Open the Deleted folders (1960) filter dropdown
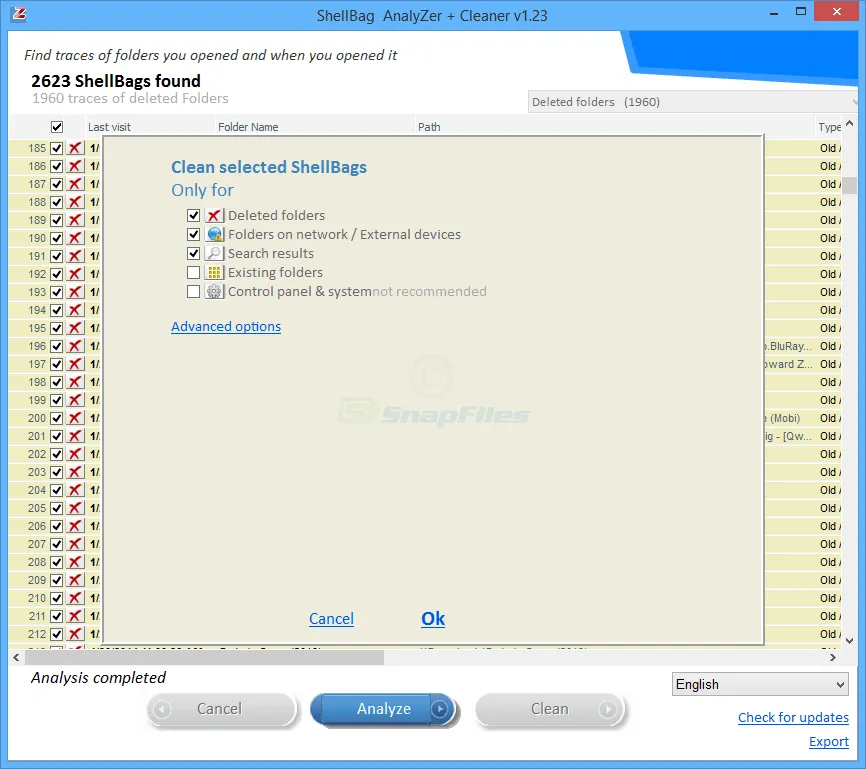 click(x=693, y=102)
